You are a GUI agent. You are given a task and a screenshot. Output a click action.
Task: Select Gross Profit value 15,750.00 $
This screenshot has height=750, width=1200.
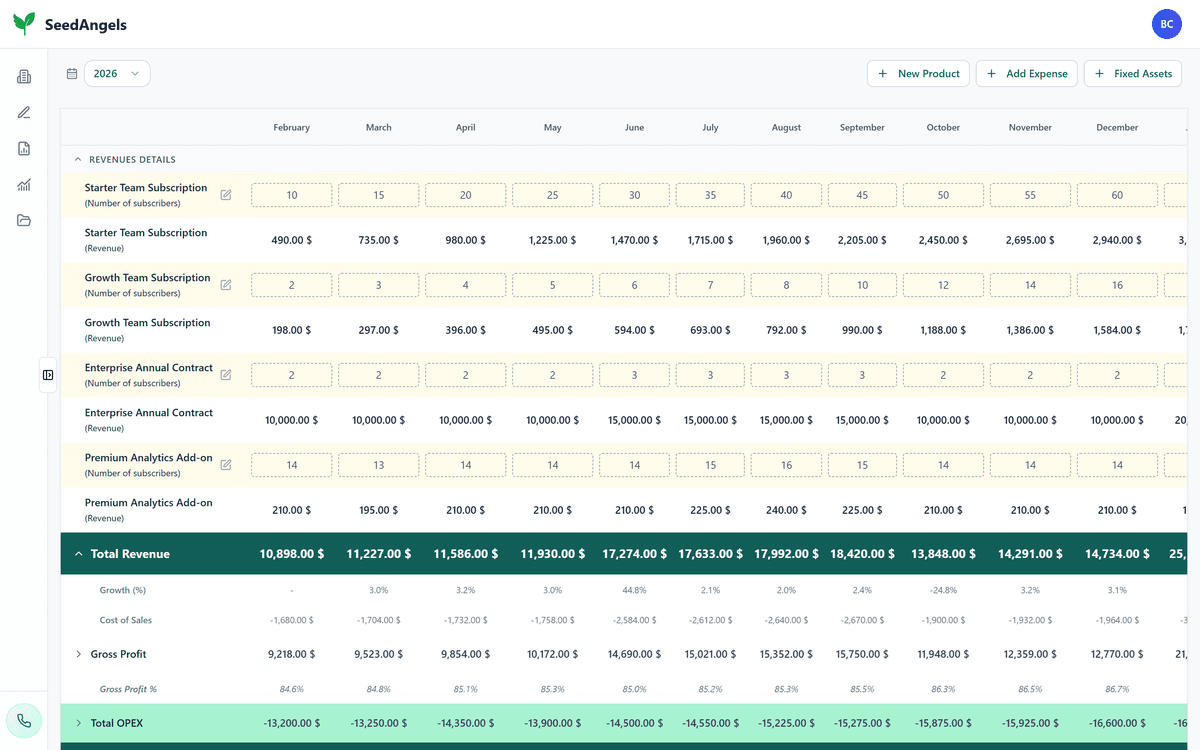(862, 654)
